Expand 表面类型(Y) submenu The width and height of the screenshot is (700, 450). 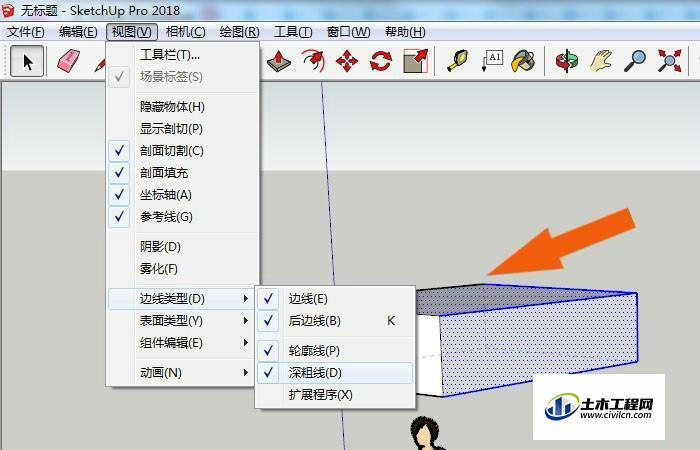tap(183, 321)
